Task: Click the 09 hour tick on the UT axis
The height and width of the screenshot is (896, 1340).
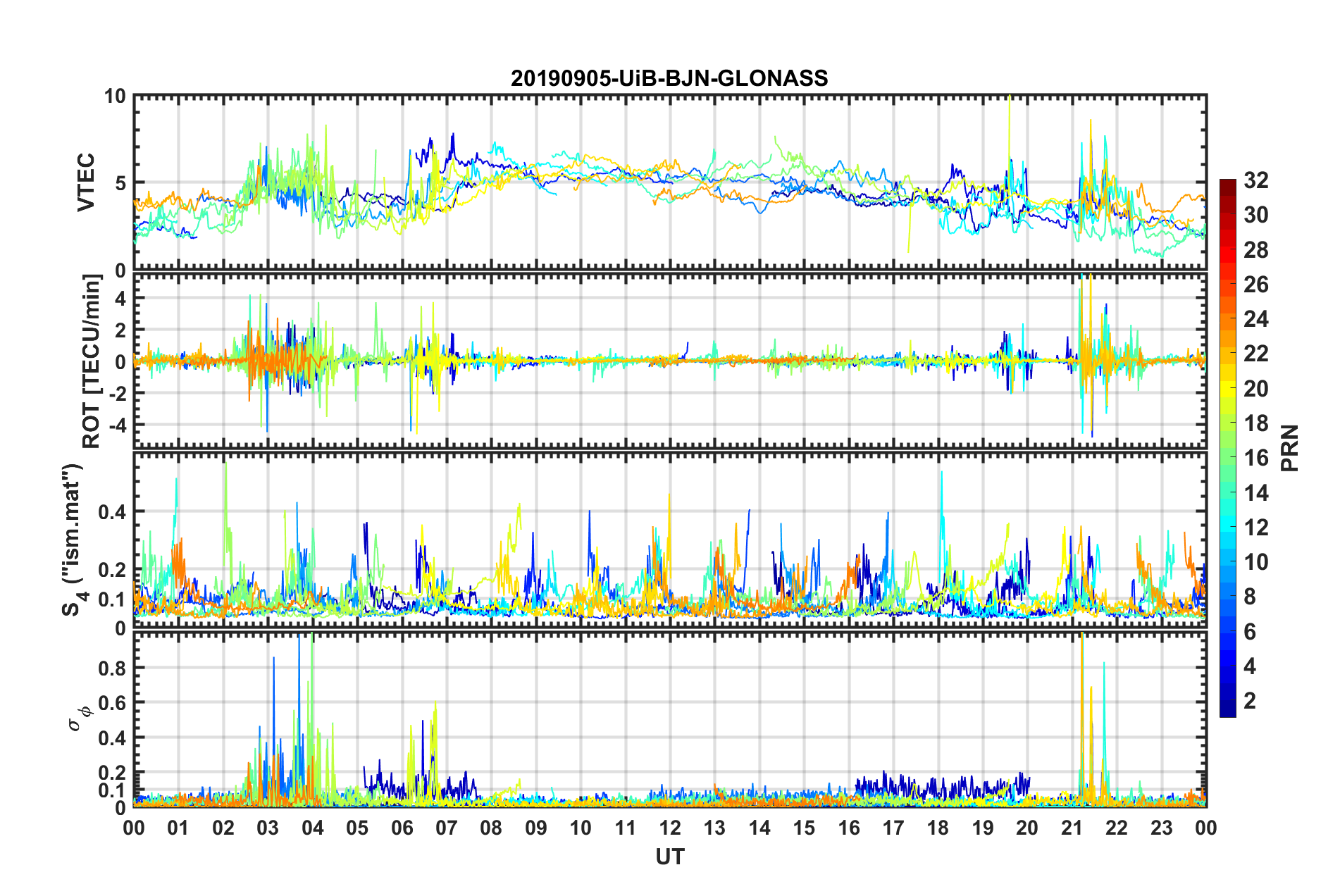Action: 536,828
